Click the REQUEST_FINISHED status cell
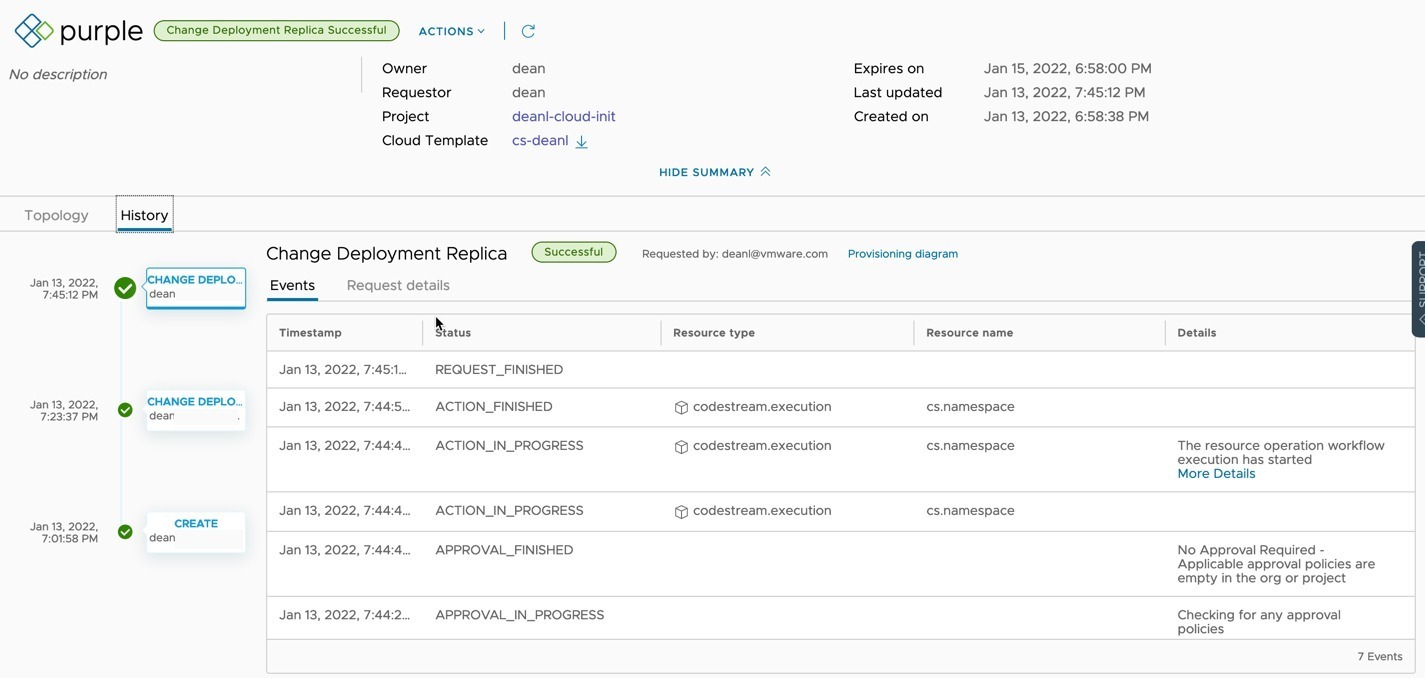 (499, 370)
